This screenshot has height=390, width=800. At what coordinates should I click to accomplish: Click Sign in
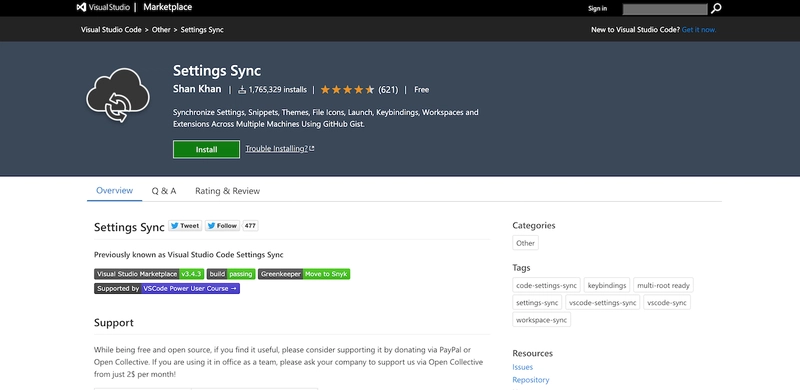click(x=597, y=8)
